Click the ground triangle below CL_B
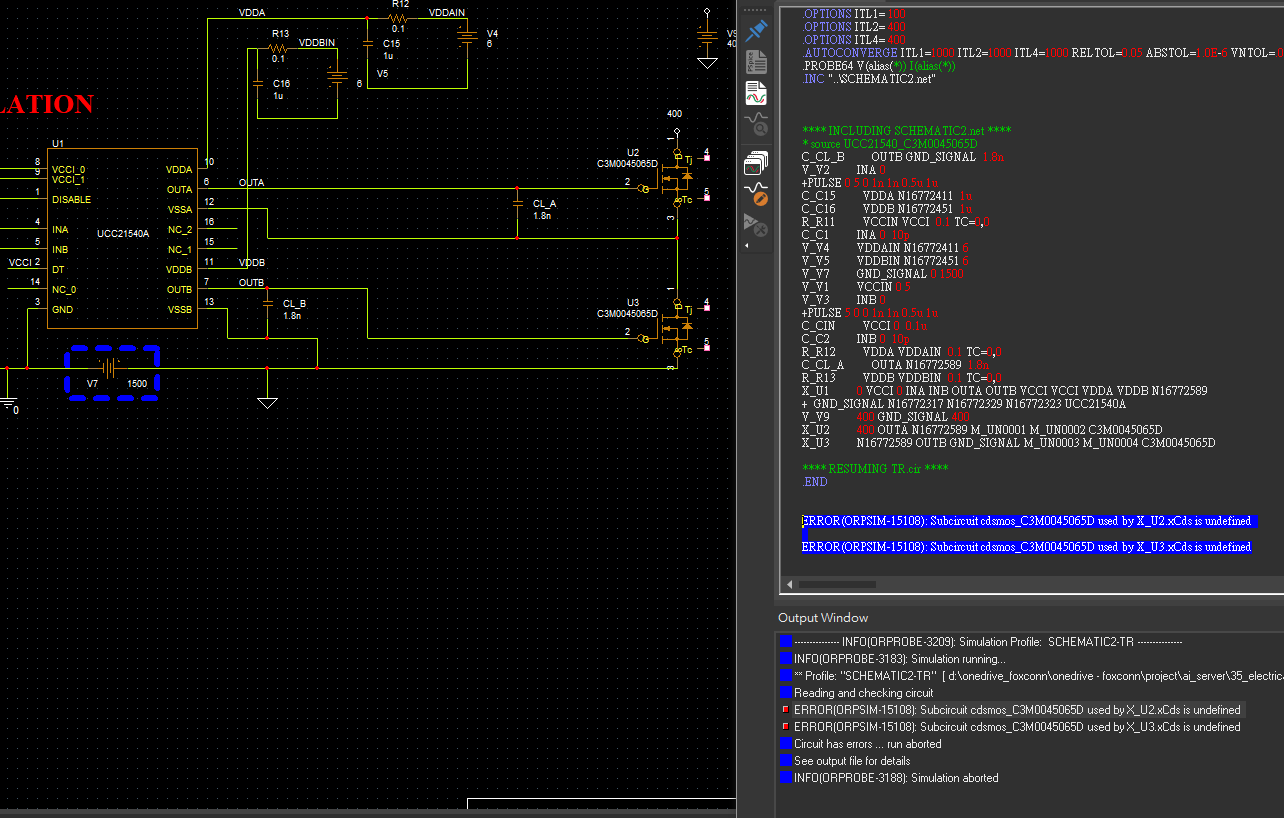This screenshot has height=818, width=1284. pos(267,402)
